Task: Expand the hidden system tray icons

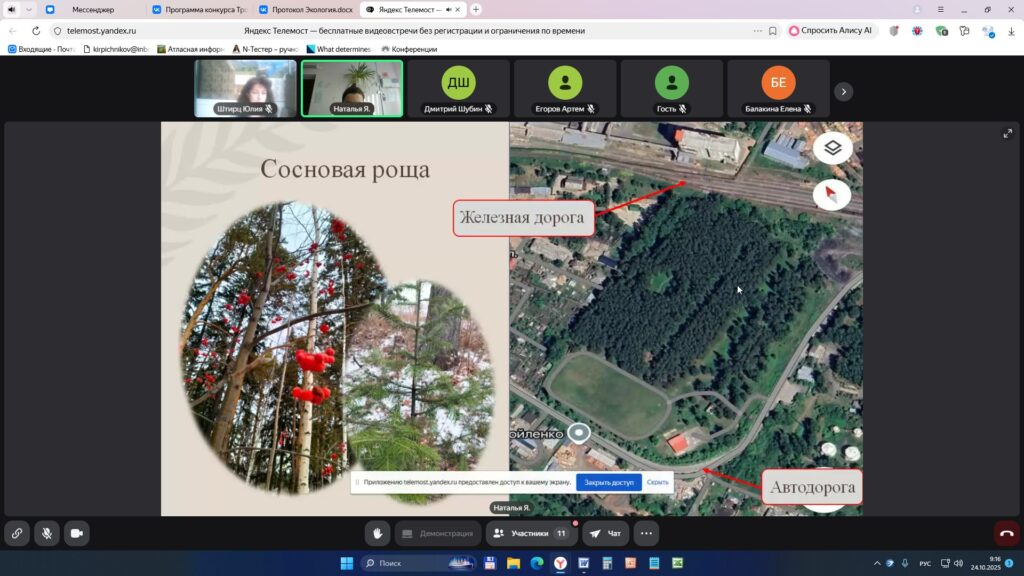Action: [x=877, y=563]
